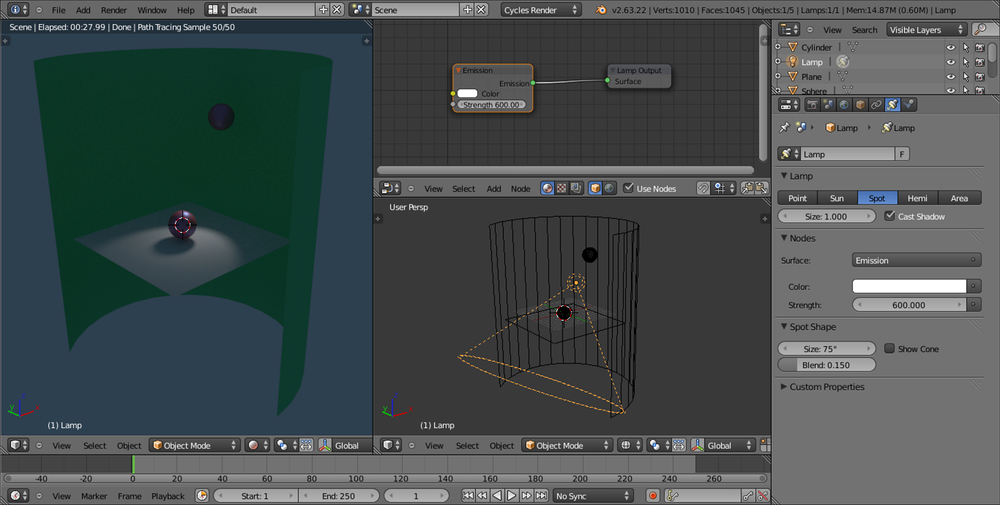Hide the Cylinder object via eye icon

click(x=950, y=47)
